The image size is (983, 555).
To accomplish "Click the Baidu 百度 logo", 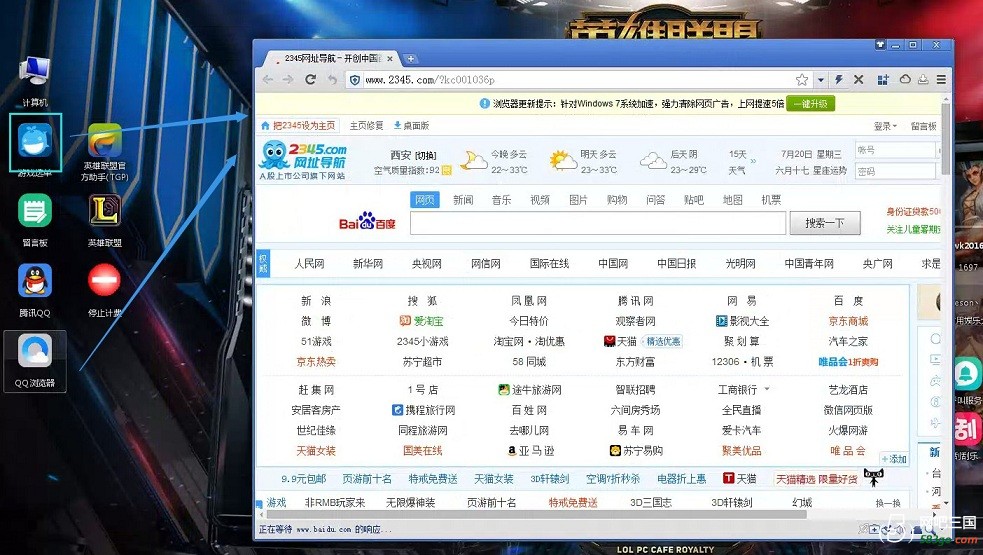I will 367,221.
